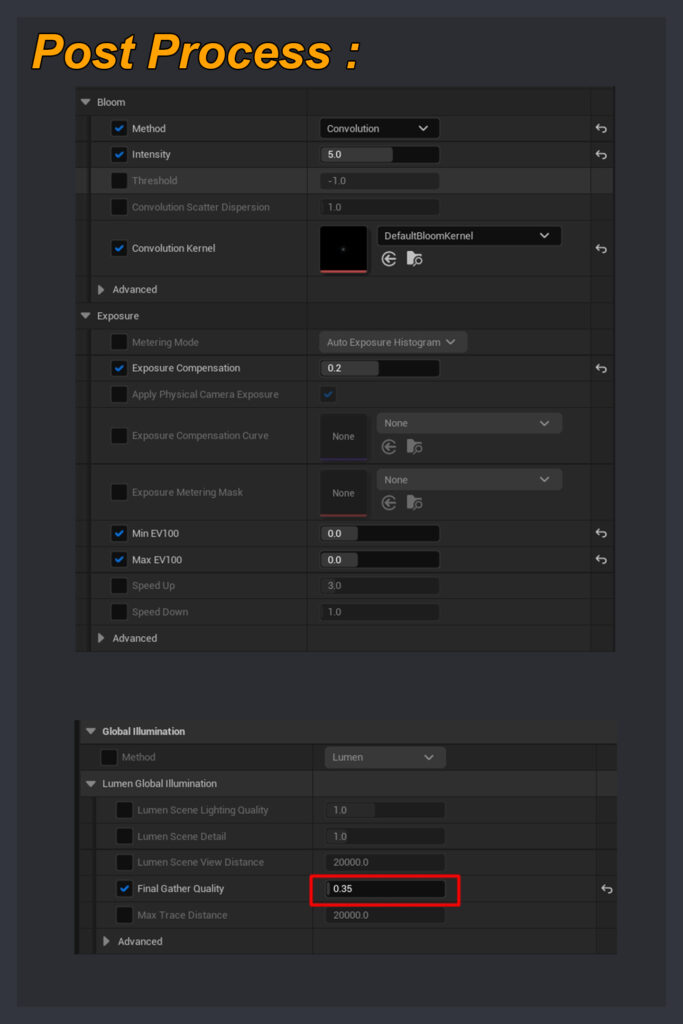
Task: Browse to DefaultBloomKernel in Content Browser
Action: pos(414,259)
